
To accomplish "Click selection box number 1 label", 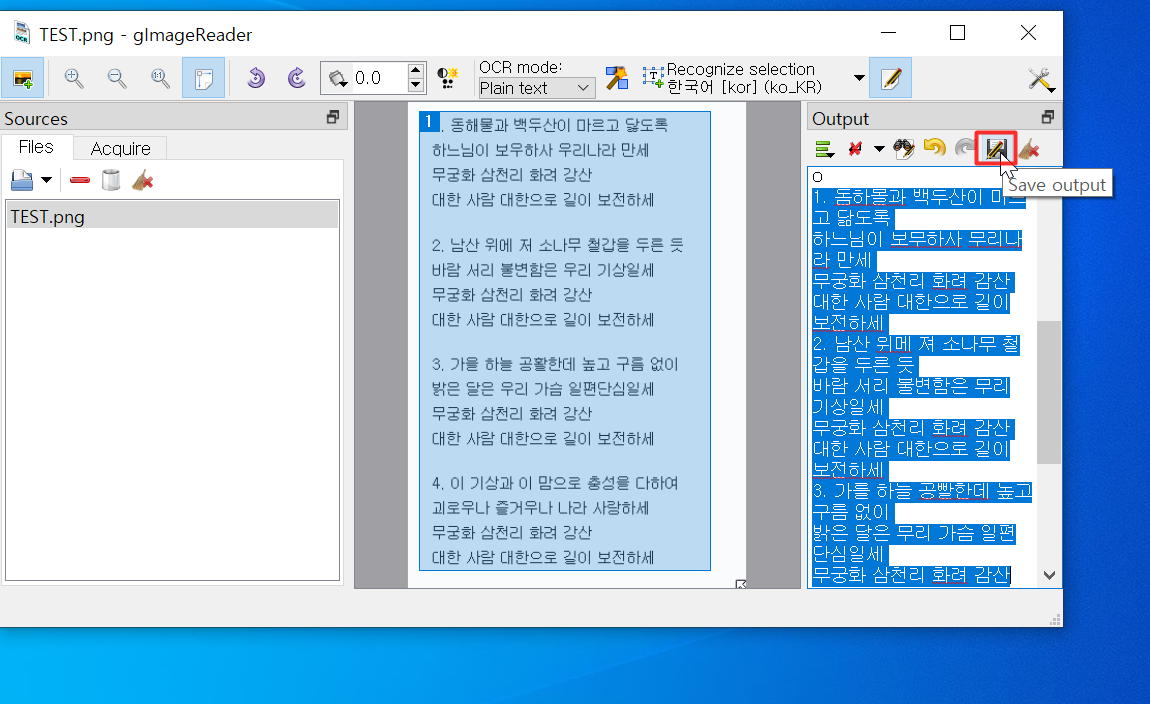I will [x=429, y=122].
